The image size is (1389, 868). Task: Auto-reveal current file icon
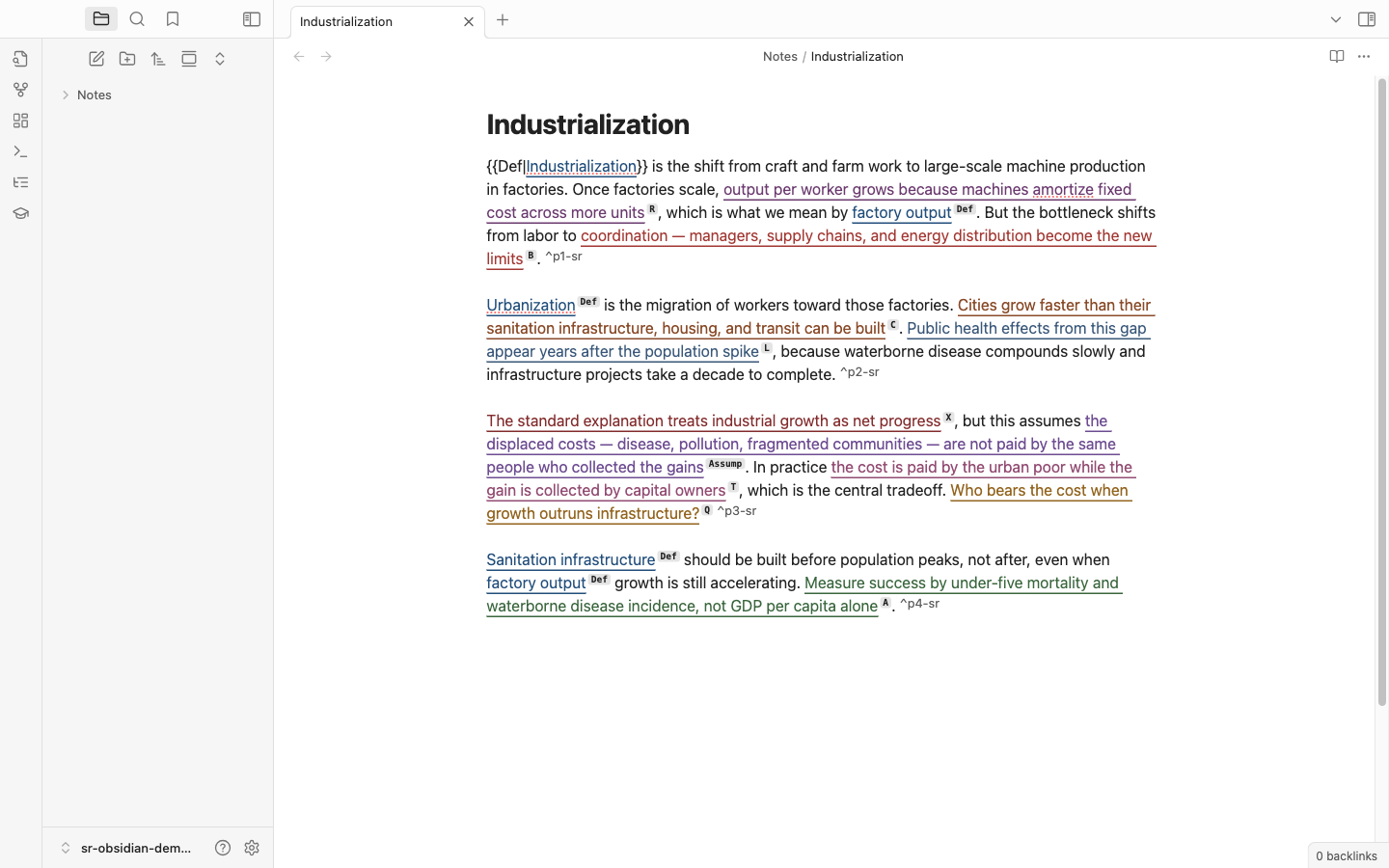189,59
